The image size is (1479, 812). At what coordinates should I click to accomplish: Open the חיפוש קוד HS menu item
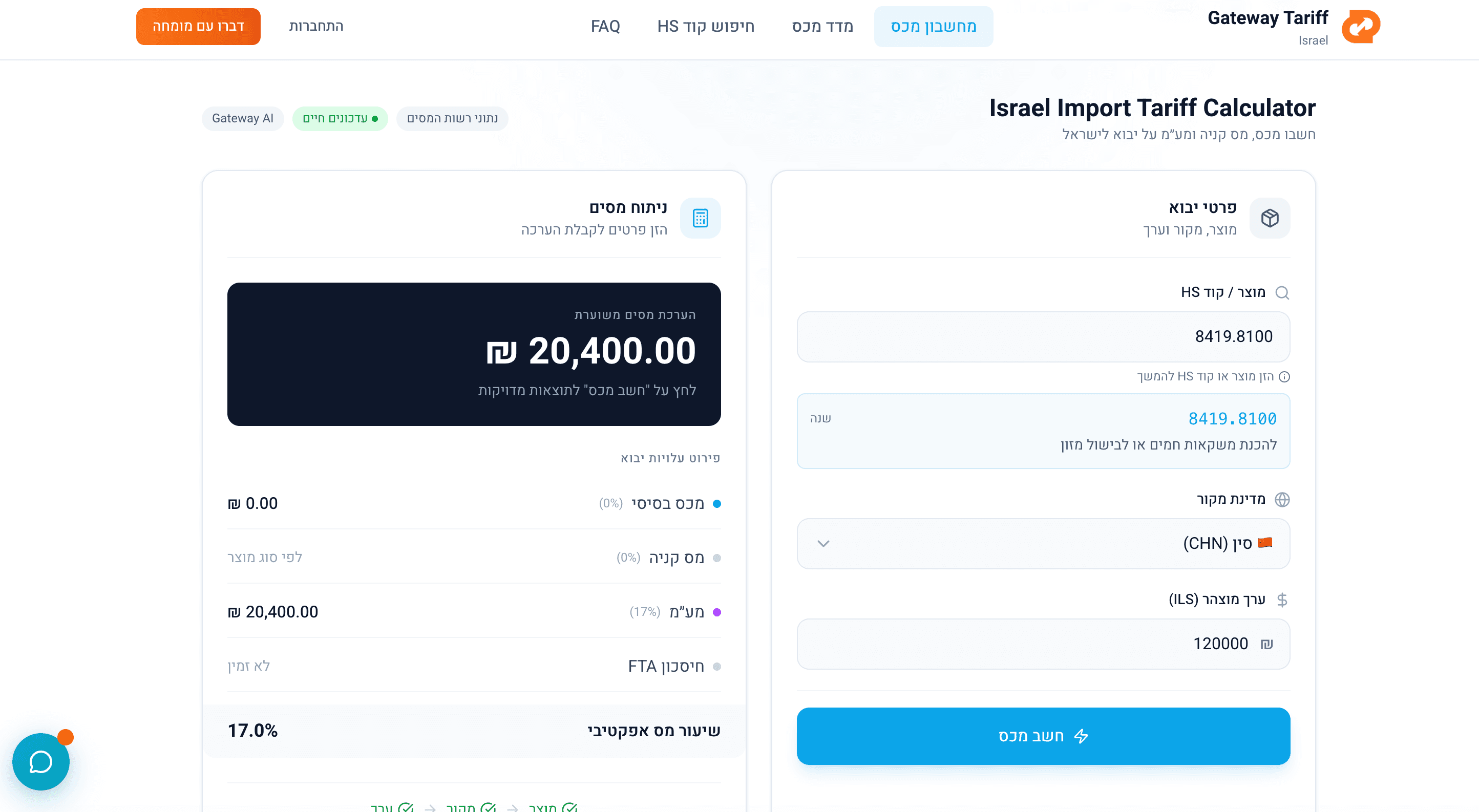pos(706,27)
